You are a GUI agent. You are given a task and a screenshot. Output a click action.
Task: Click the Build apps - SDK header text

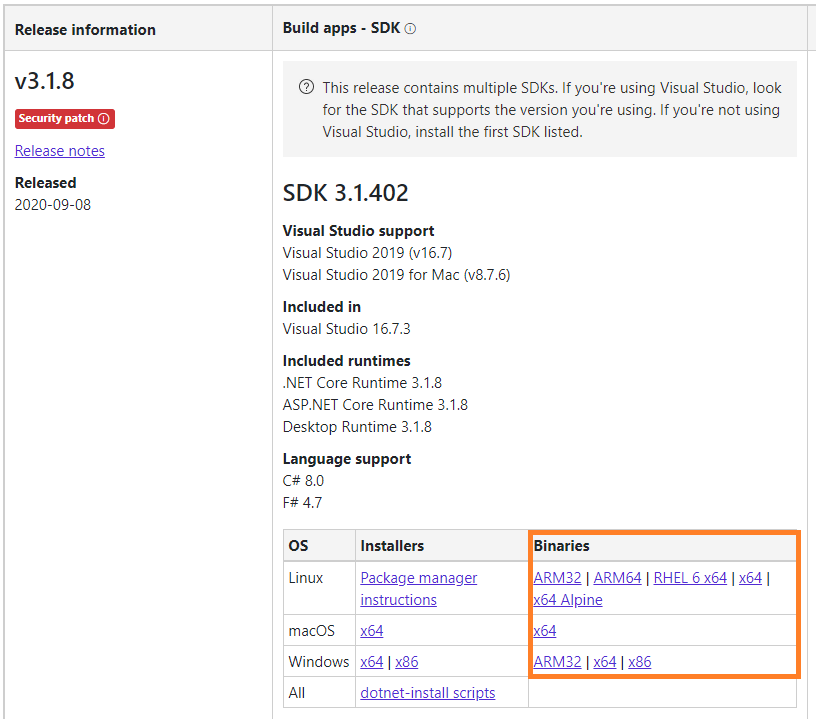click(x=341, y=28)
